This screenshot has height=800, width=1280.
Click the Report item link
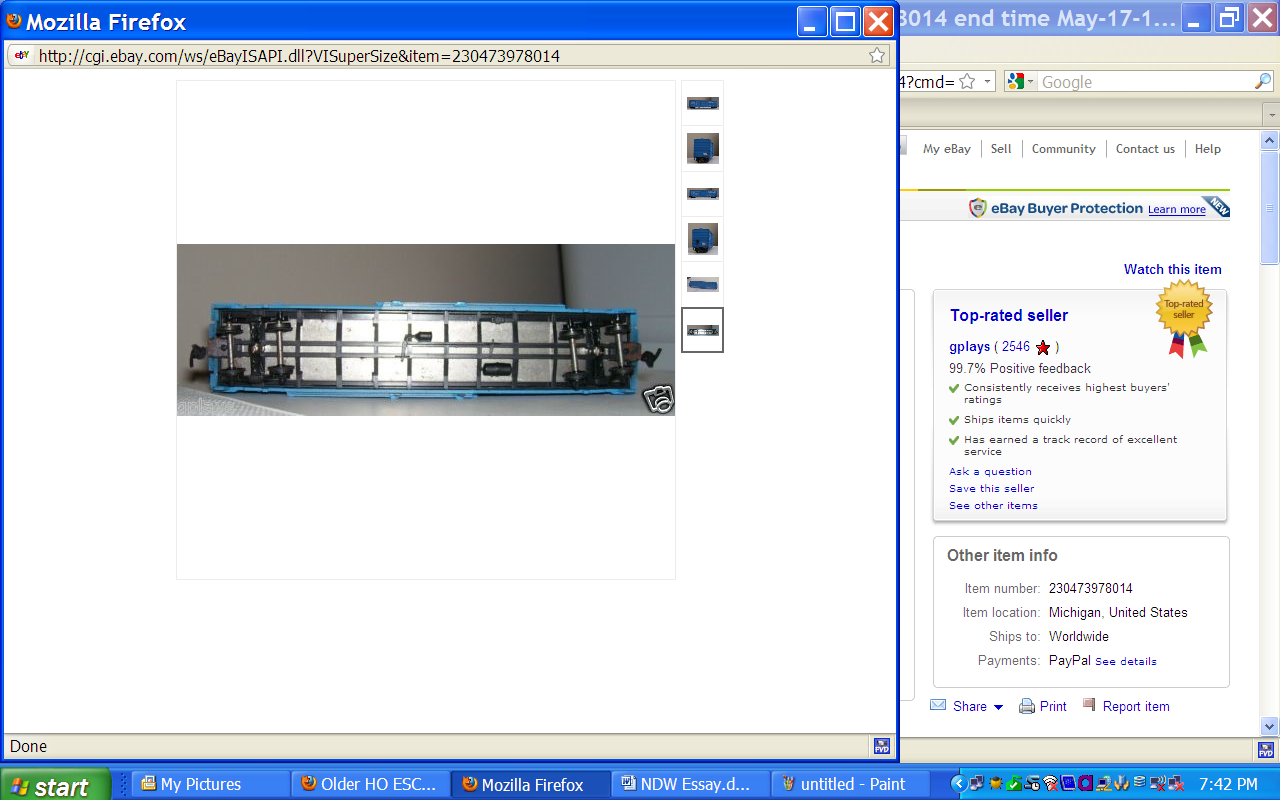(1136, 706)
